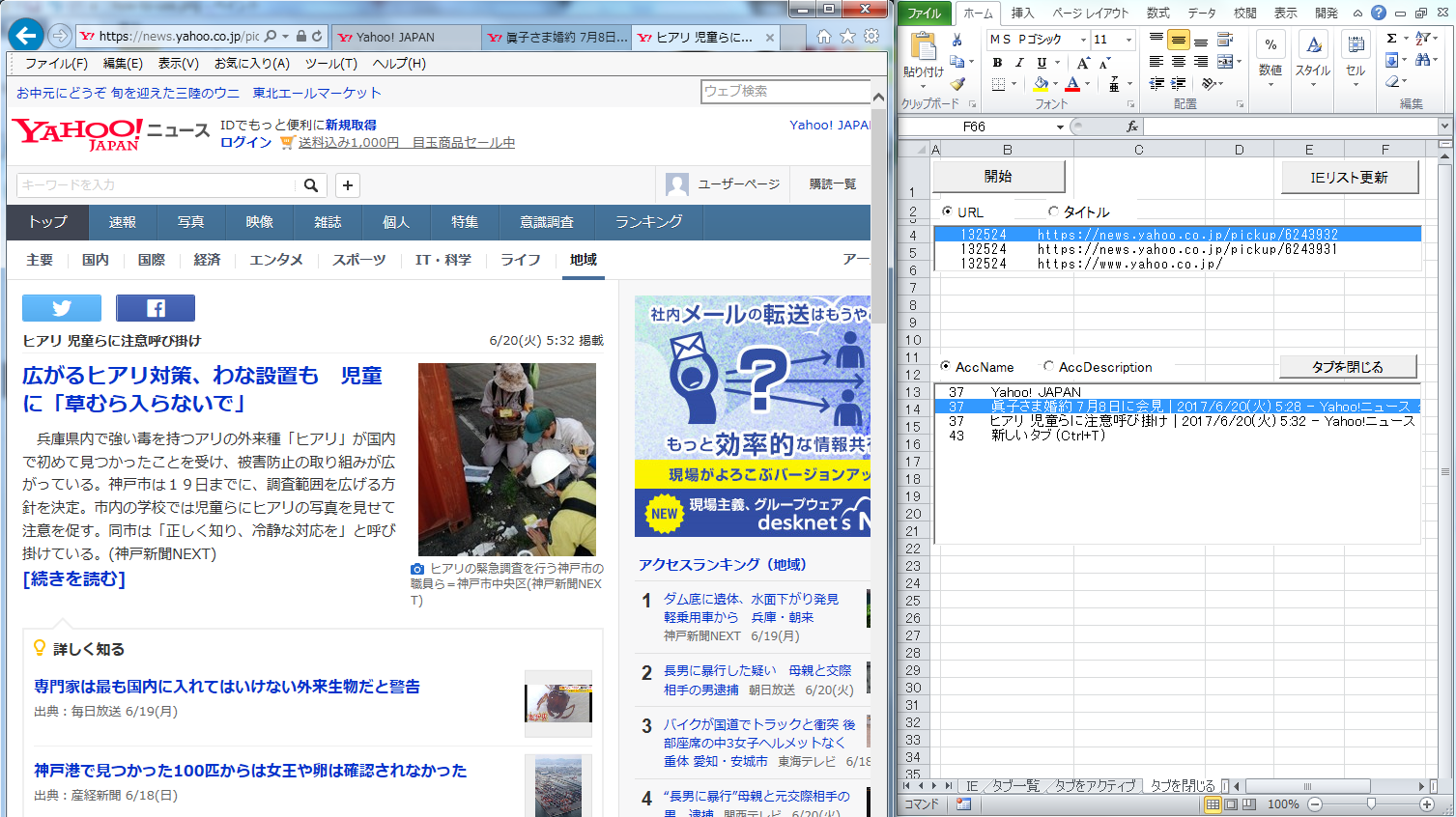Click the browser Back arrow button
This screenshot has height=817, width=1456.
tap(25, 36)
